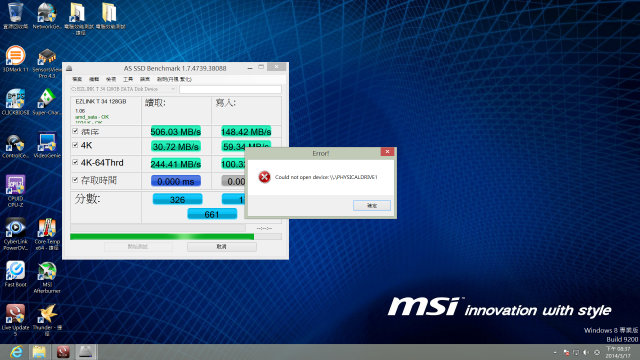Open Internet Explorer from the taskbar
Viewport: 640px width, 360px height.
[16, 352]
